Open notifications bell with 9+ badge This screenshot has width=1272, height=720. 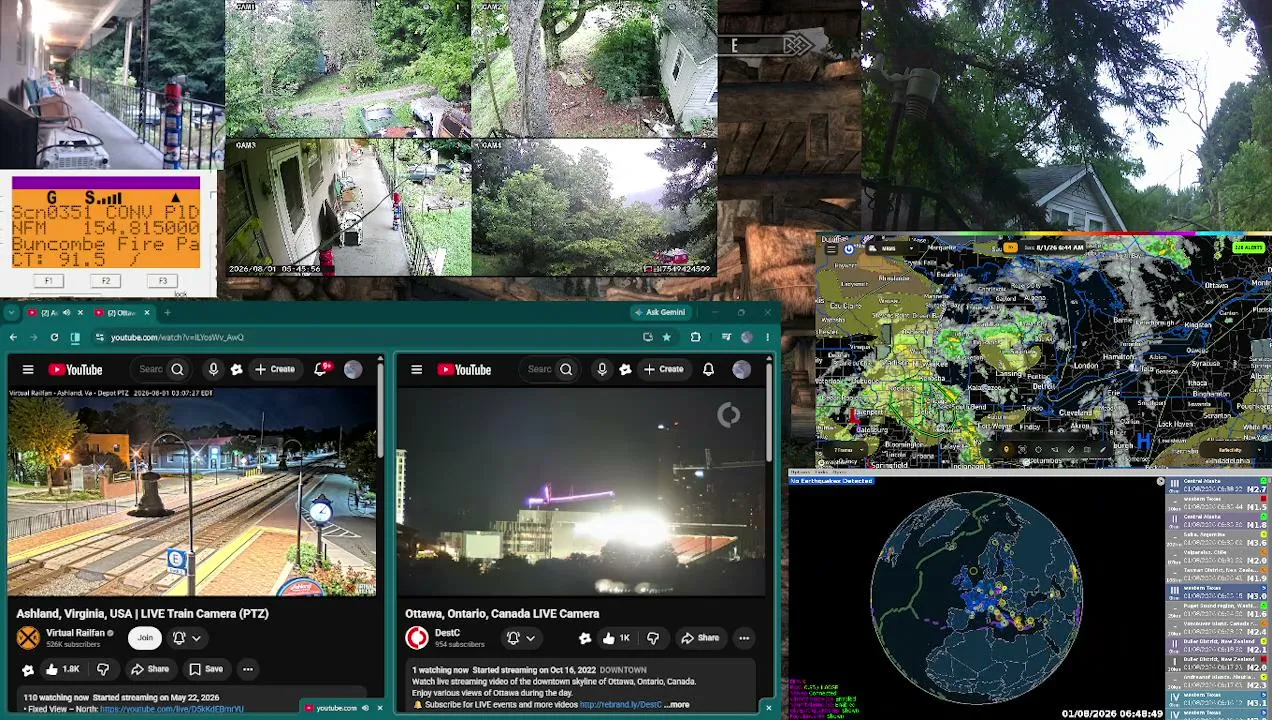pos(322,370)
